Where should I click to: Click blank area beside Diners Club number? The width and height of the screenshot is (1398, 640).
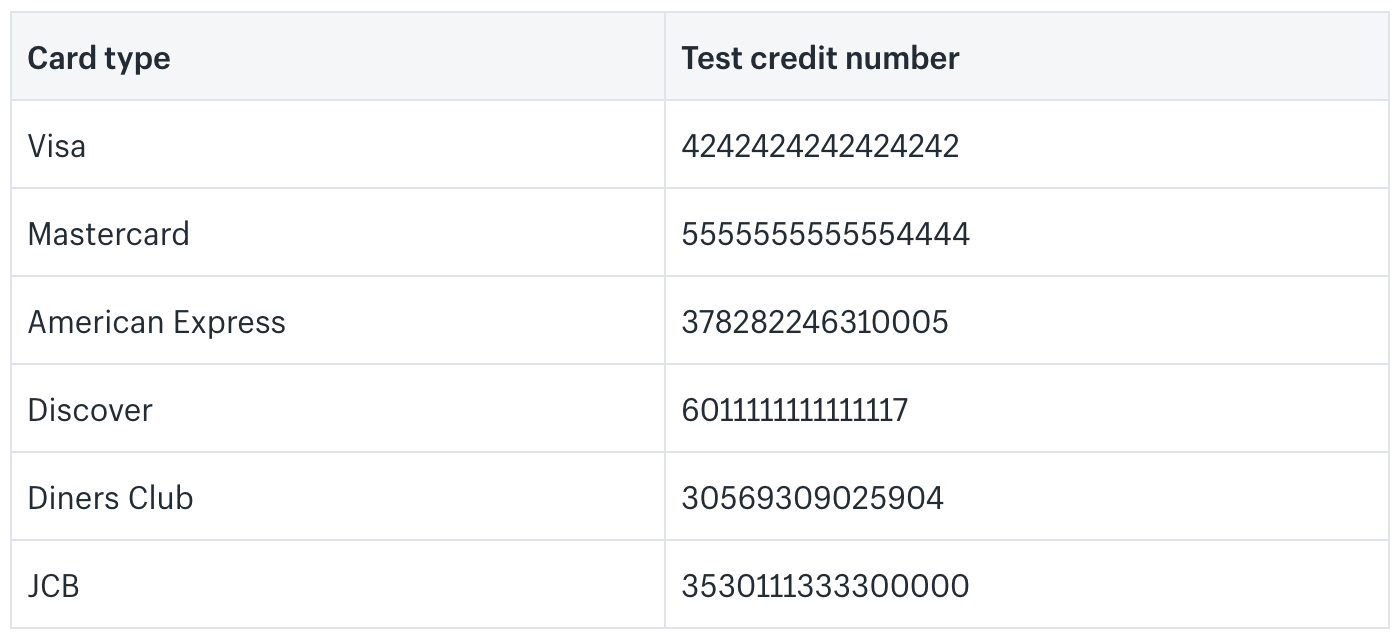pos(1165,498)
